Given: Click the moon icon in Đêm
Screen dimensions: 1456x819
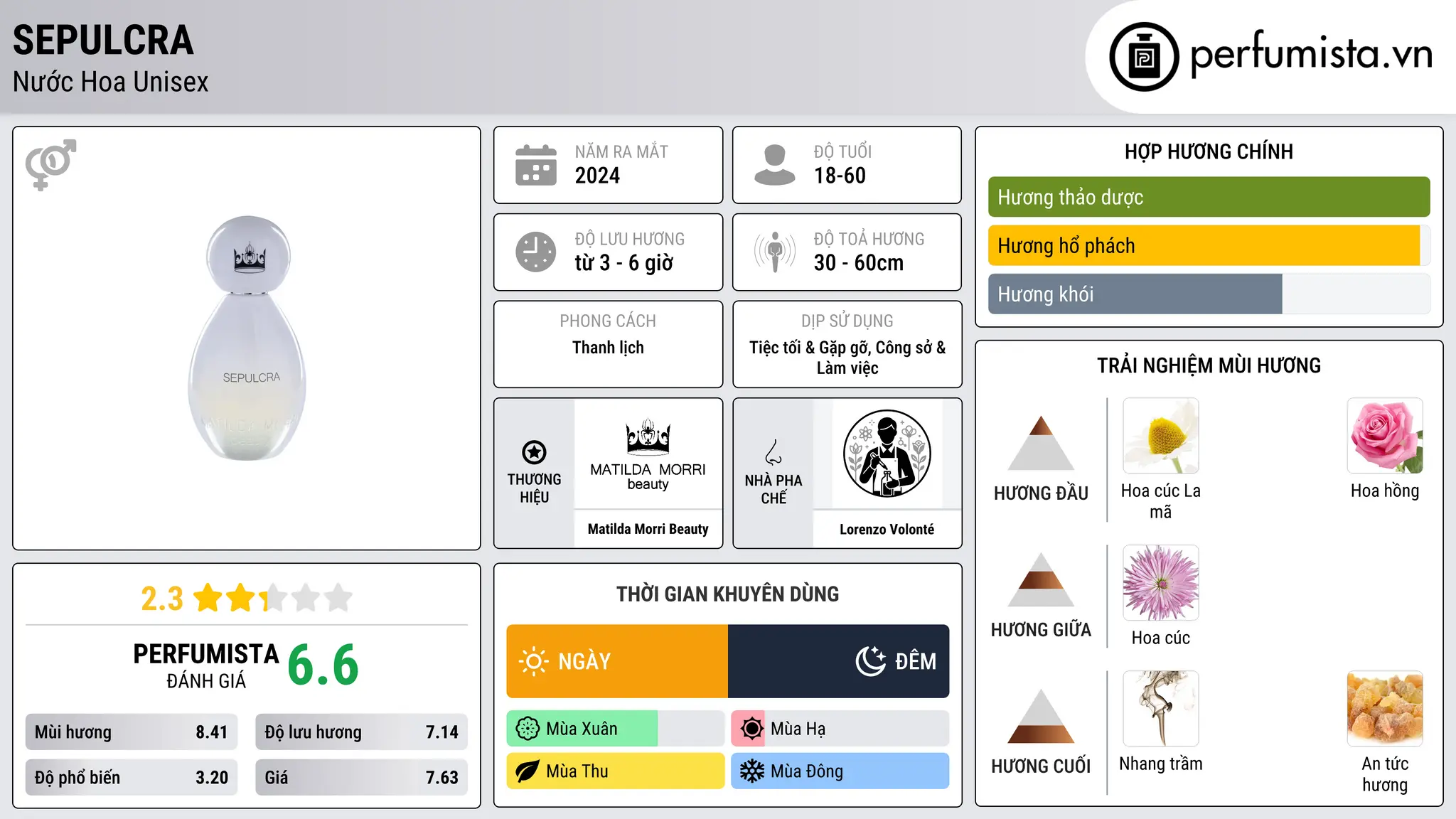Looking at the screenshot, I should [x=871, y=661].
